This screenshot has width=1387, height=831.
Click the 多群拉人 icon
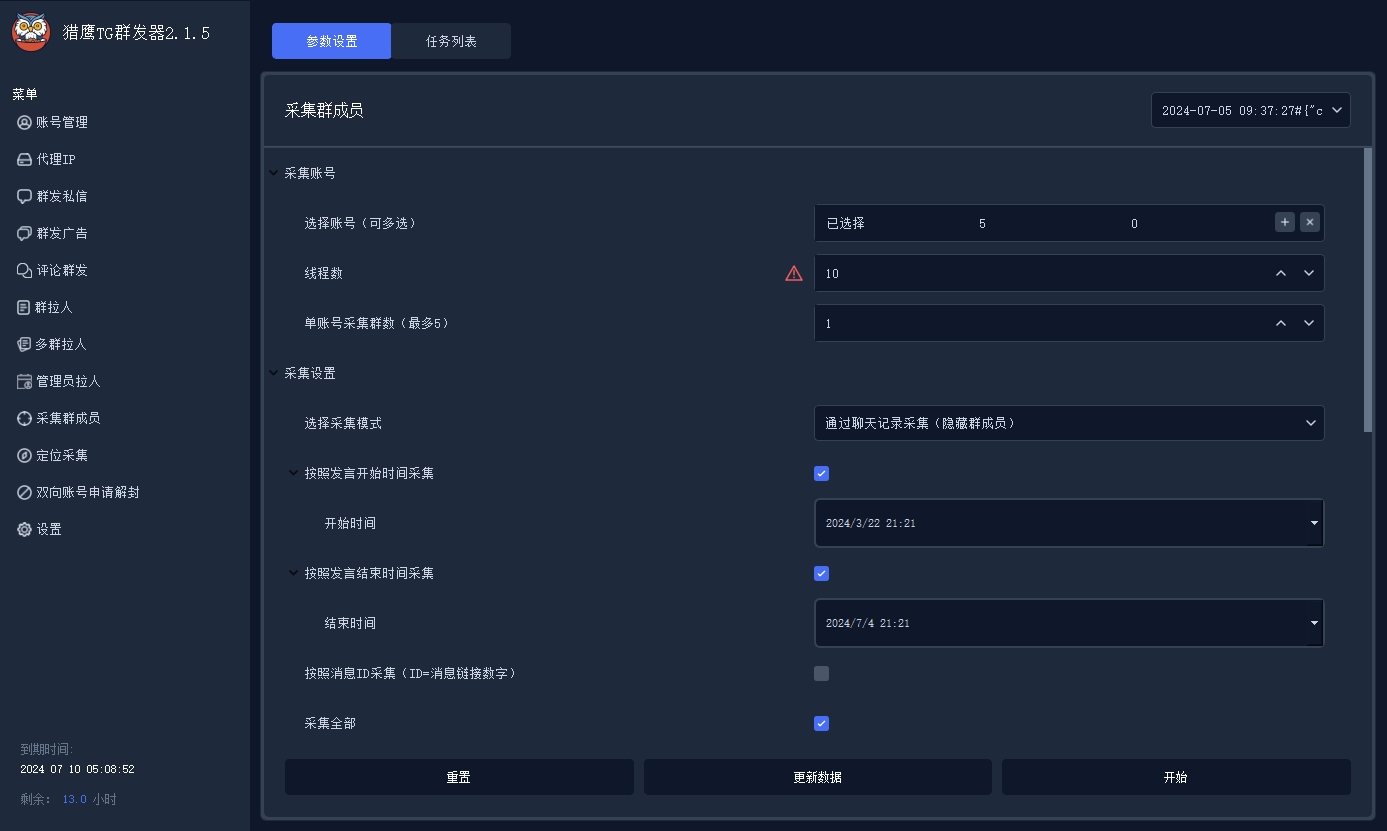24,344
